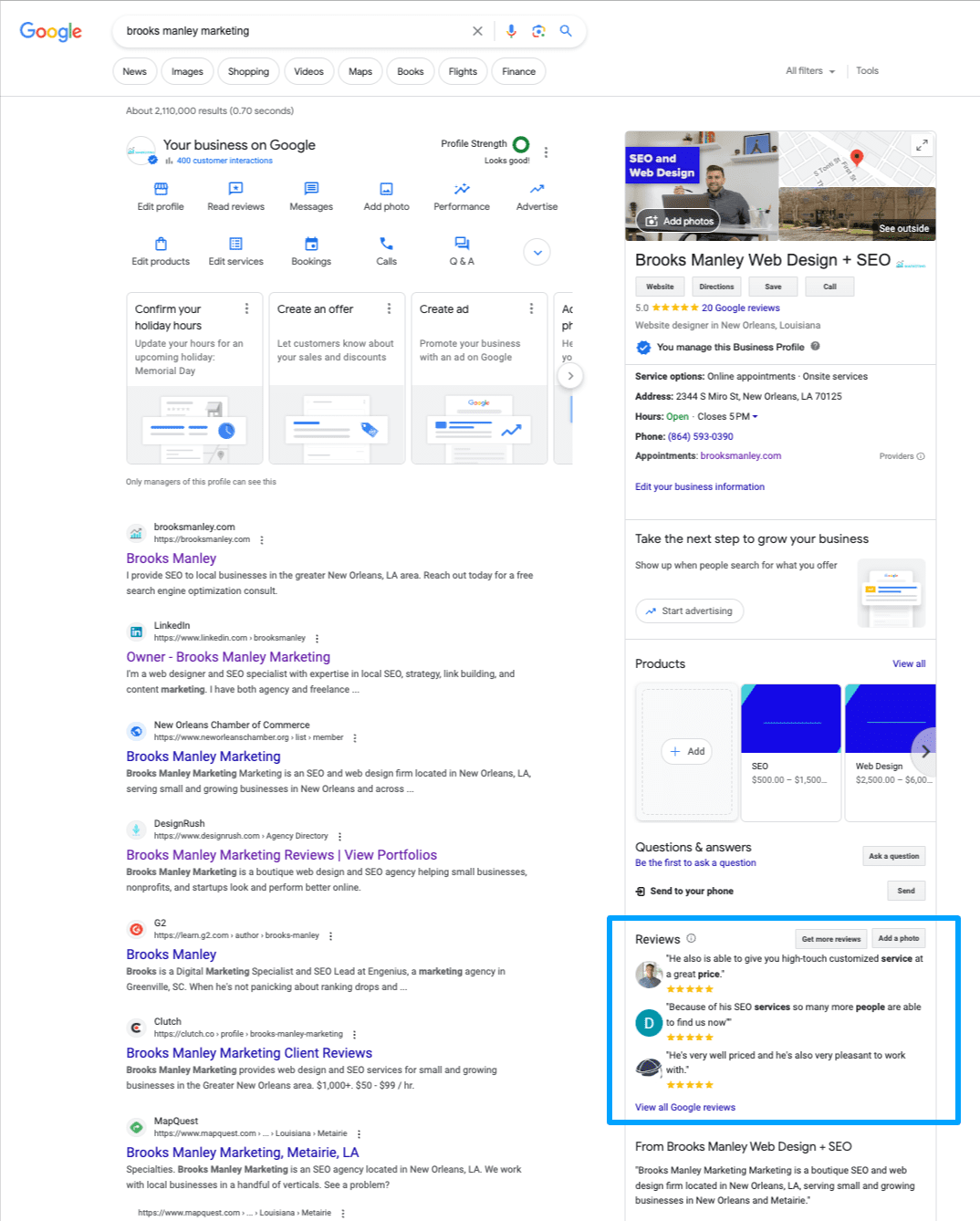Image resolution: width=980 pixels, height=1221 pixels.
Task: Open the Calls phone icon
Action: pos(386,244)
